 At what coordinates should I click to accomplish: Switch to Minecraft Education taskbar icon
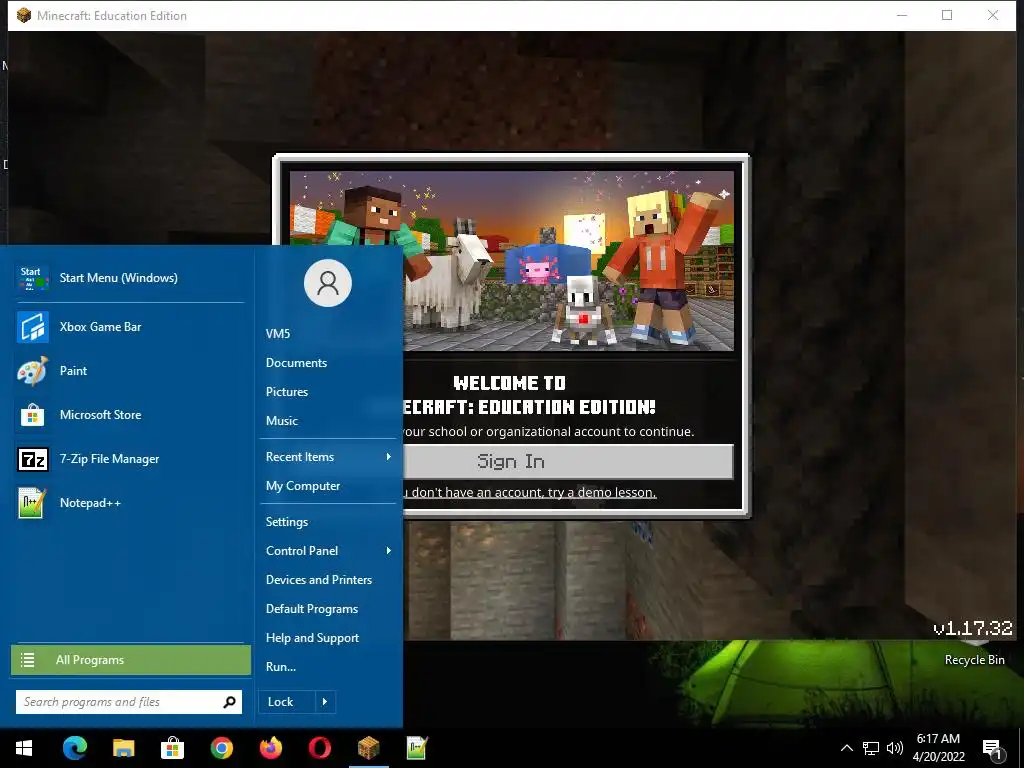(x=368, y=748)
